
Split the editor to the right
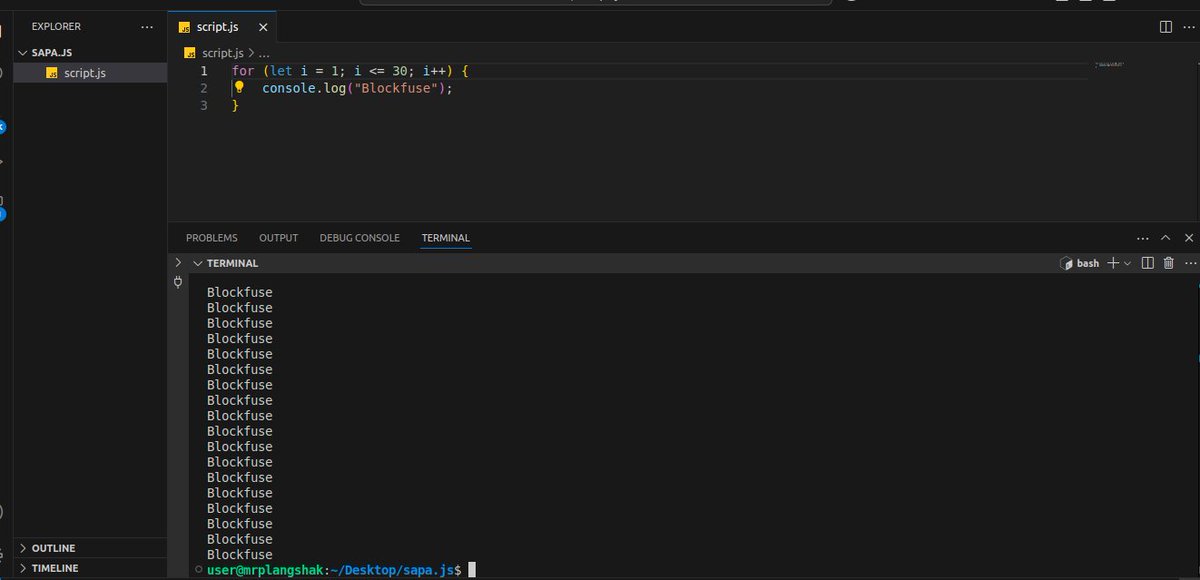click(x=1166, y=27)
